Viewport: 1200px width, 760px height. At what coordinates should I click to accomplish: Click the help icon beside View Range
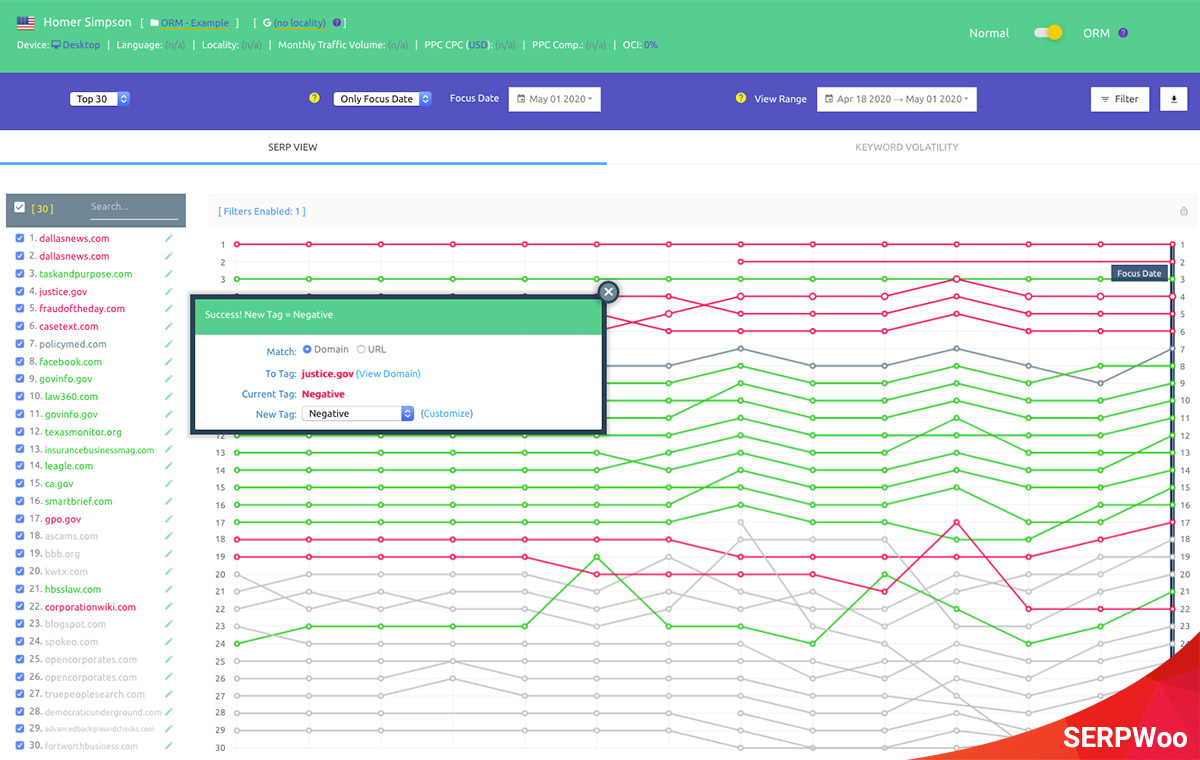(741, 99)
